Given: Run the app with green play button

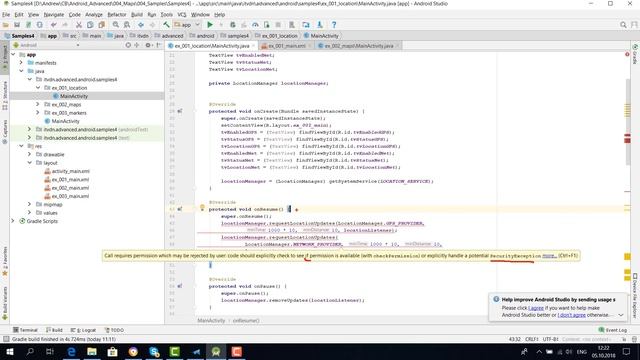Looking at the screenshot, I should [x=210, y=25].
